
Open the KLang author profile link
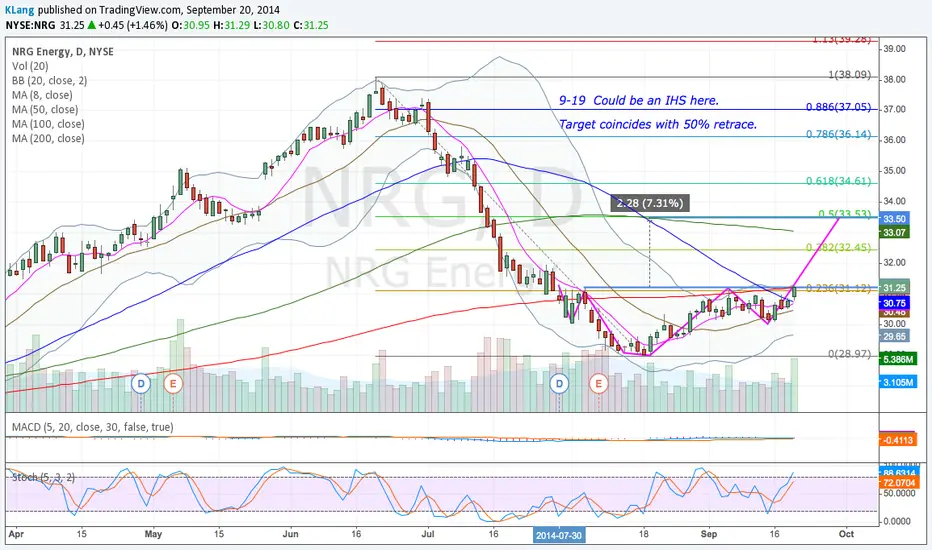point(20,10)
